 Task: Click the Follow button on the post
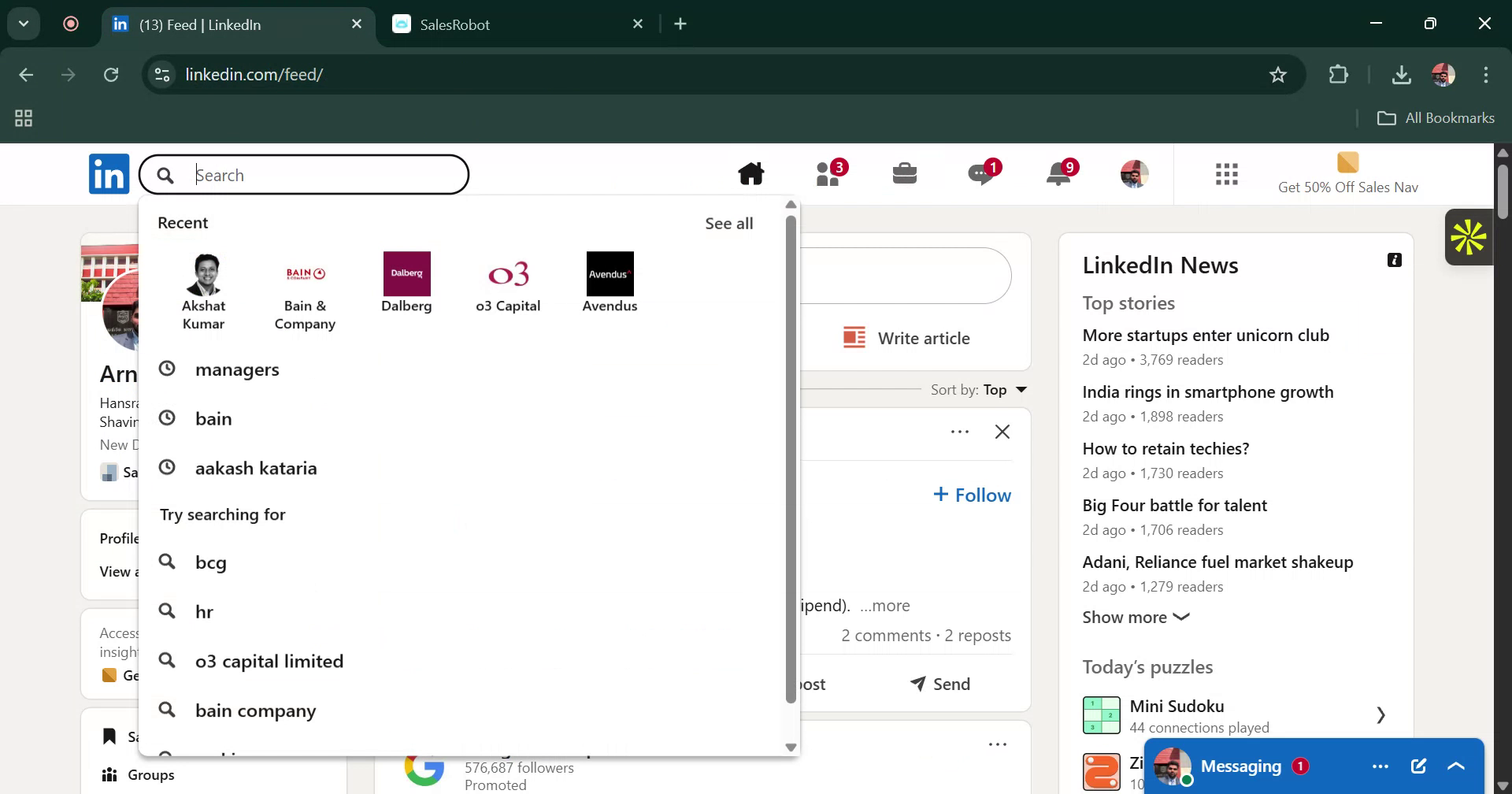(x=972, y=495)
